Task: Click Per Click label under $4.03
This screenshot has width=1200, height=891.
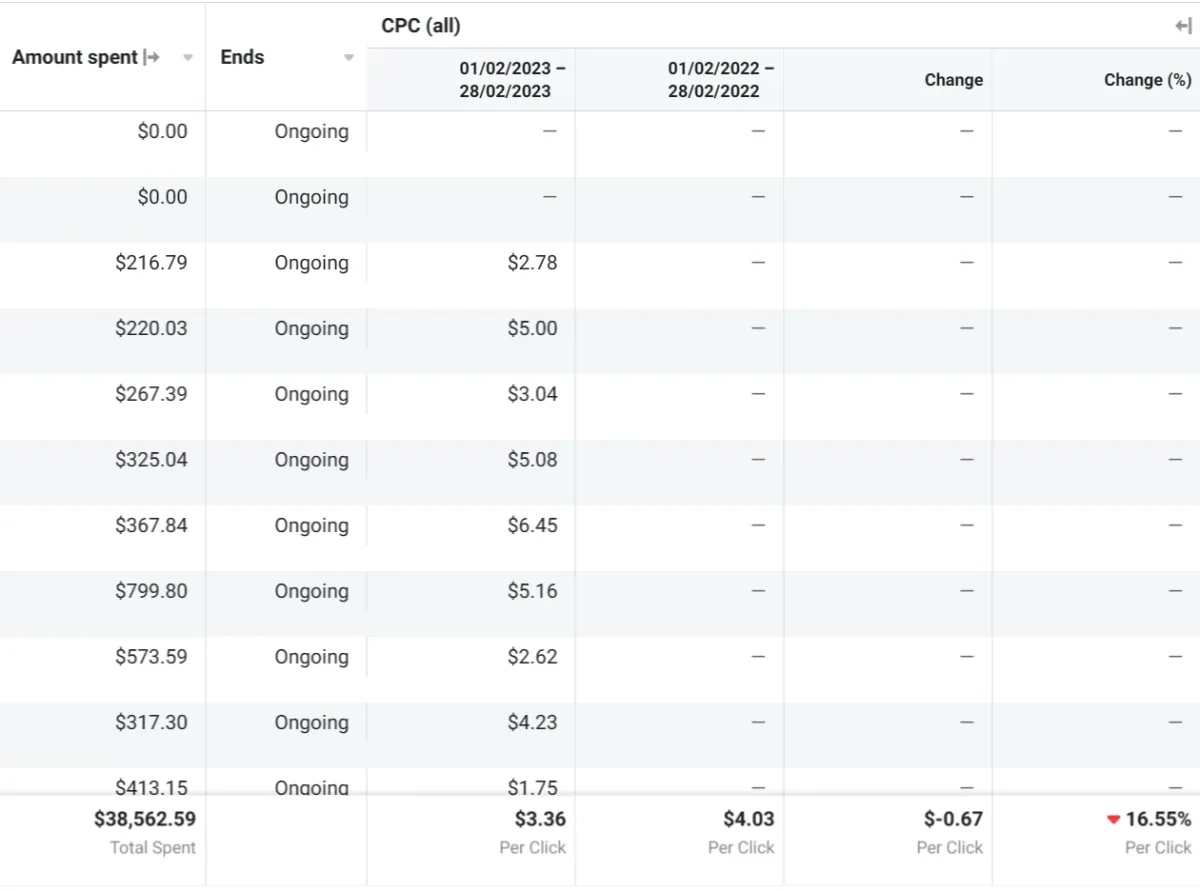Action: (x=741, y=848)
